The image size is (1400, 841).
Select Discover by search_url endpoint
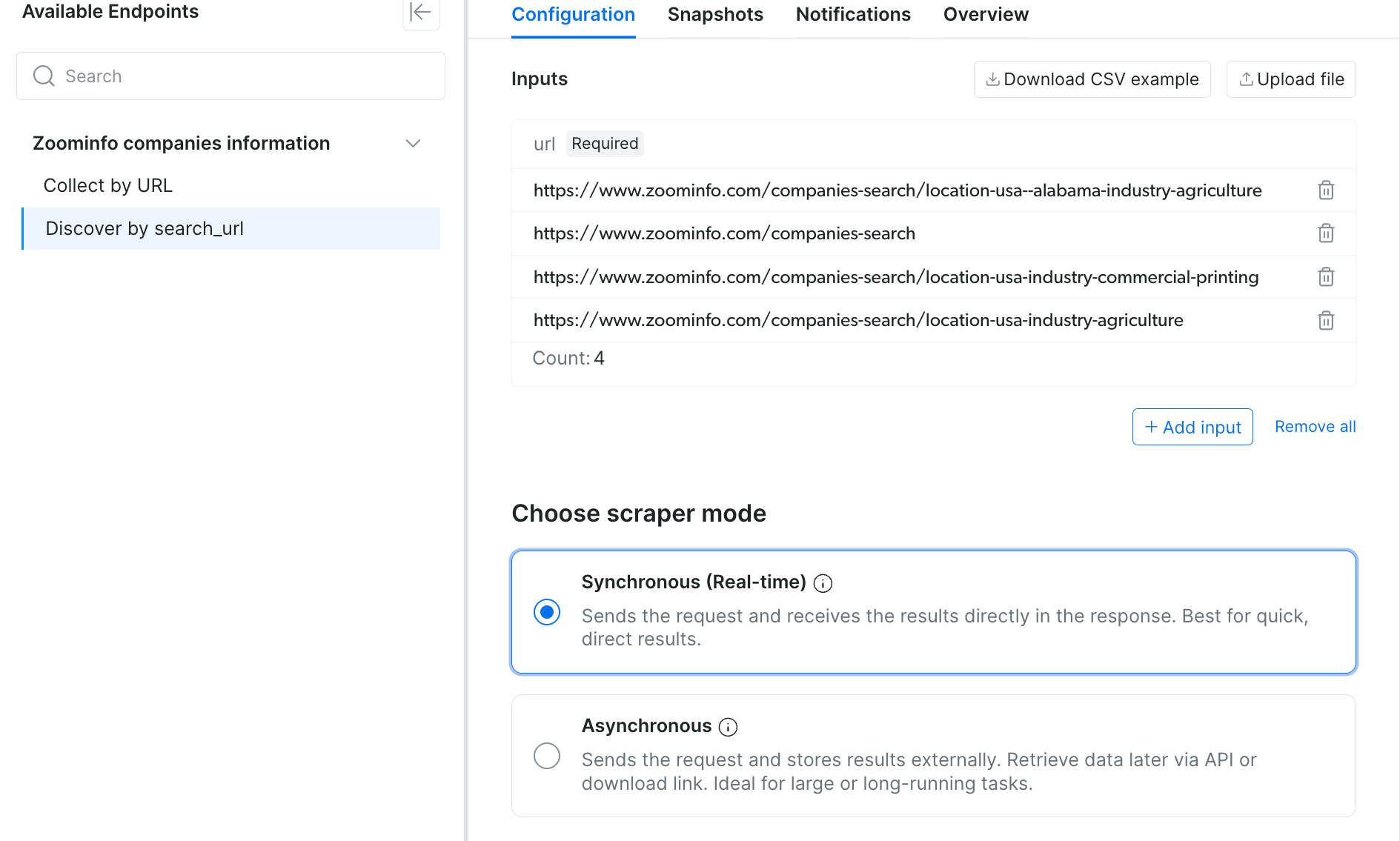click(231, 229)
